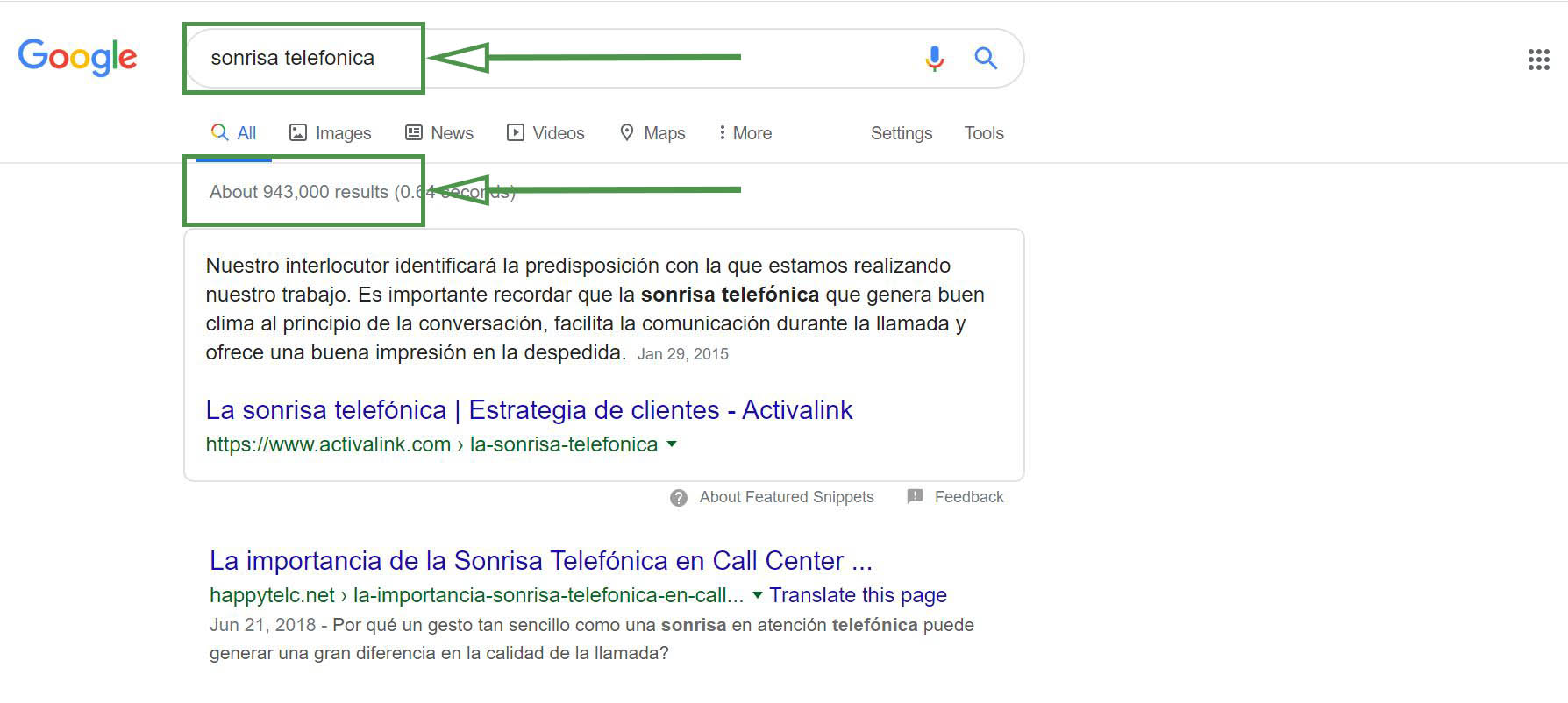Click 'Translate this page' link
The image size is (1568, 703).
858,595
